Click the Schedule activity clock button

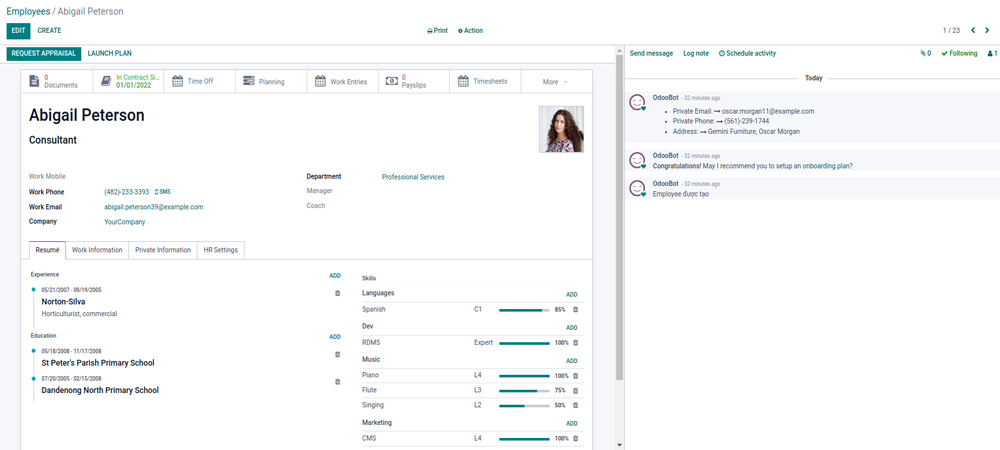tap(747, 54)
